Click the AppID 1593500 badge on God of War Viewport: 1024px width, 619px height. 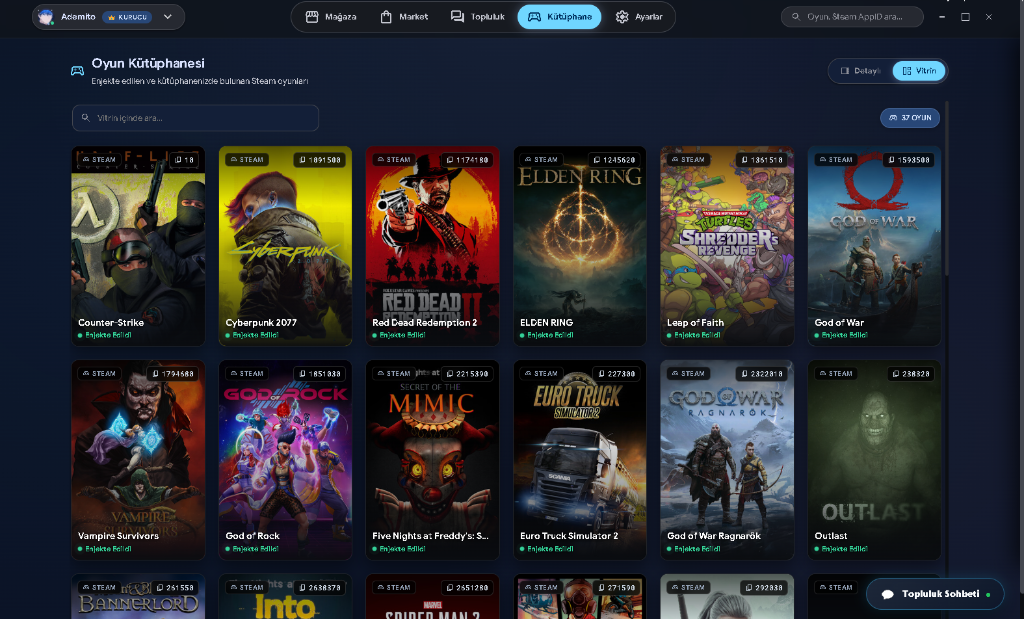point(909,159)
